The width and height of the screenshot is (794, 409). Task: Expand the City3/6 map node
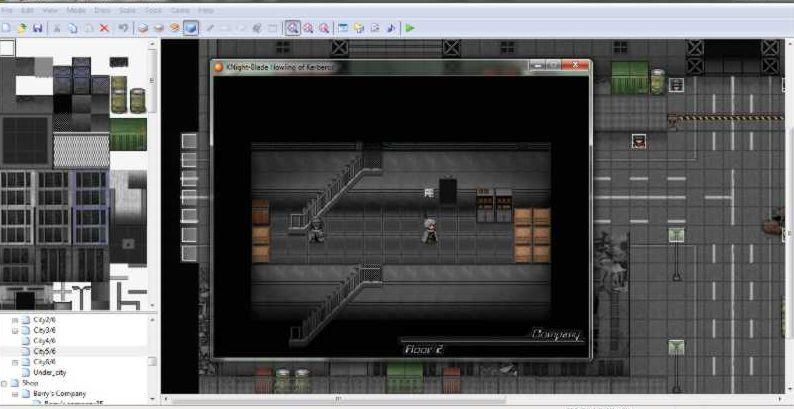[15, 331]
